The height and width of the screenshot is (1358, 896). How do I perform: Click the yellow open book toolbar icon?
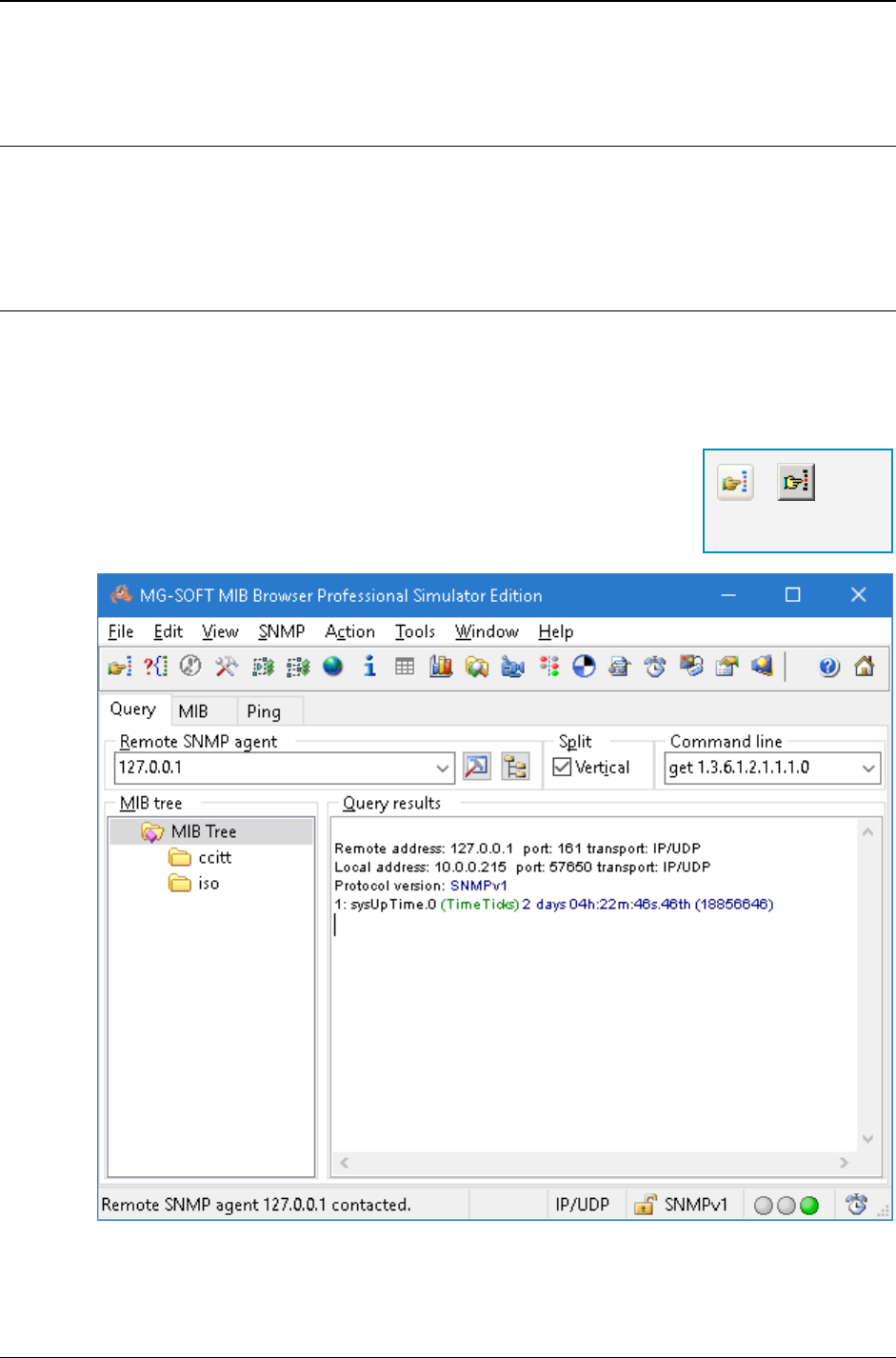pyautogui.click(x=476, y=667)
